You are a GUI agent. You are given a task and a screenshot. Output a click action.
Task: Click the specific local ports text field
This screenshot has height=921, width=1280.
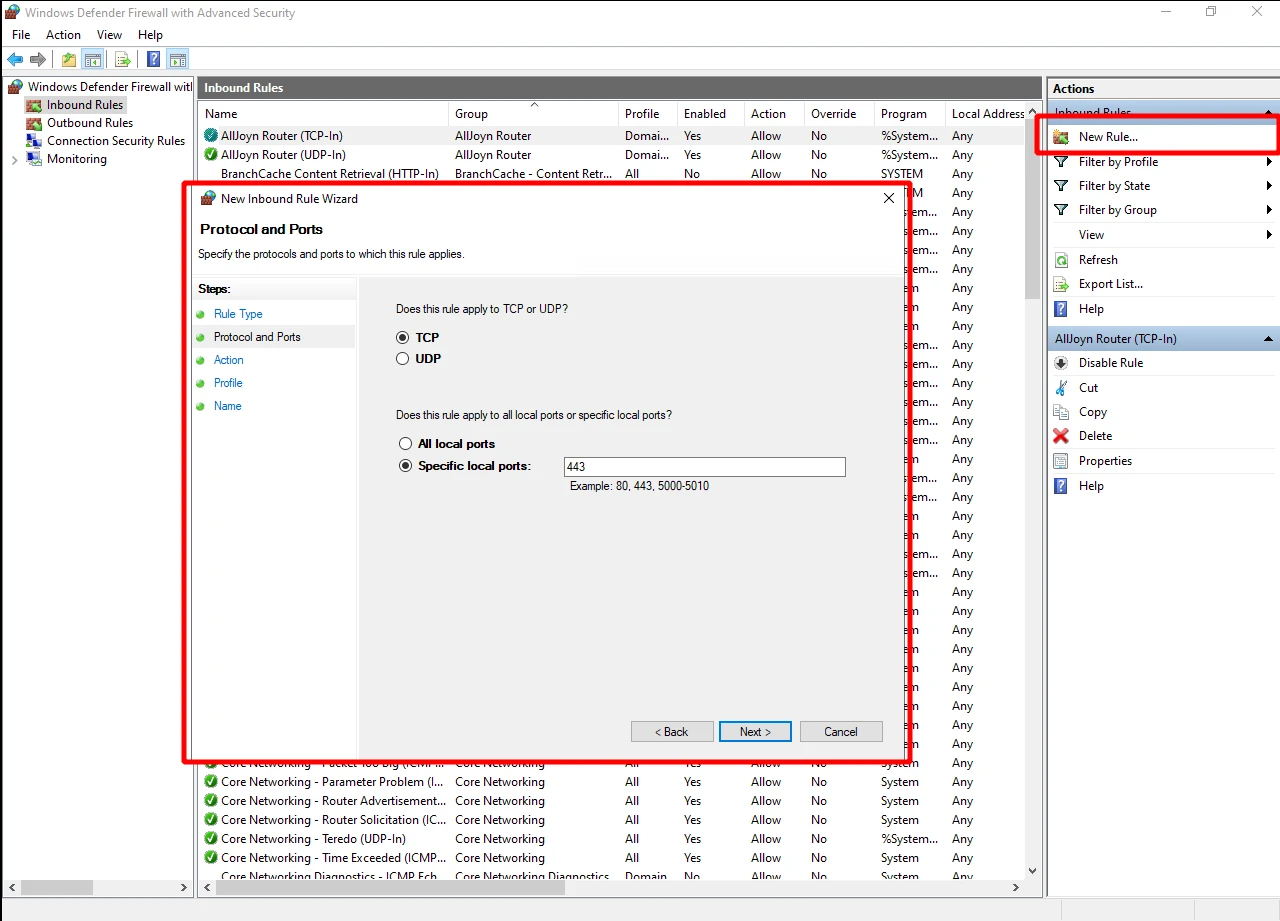point(704,467)
